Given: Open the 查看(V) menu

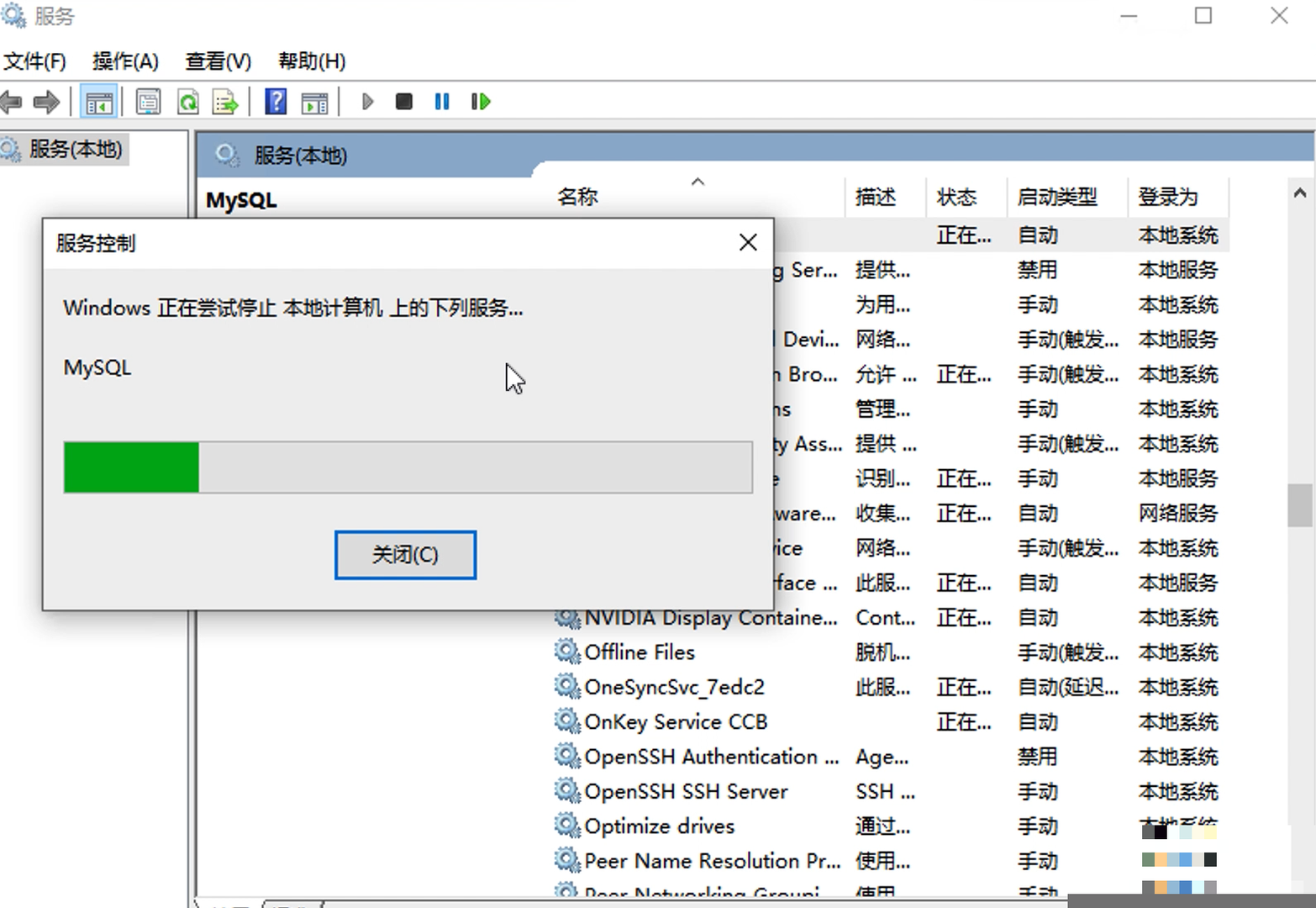Looking at the screenshot, I should click(x=218, y=61).
